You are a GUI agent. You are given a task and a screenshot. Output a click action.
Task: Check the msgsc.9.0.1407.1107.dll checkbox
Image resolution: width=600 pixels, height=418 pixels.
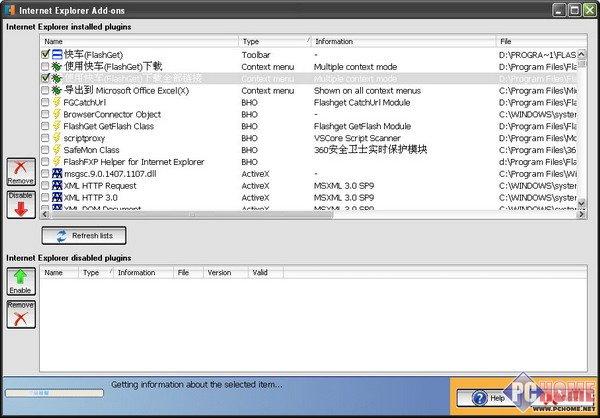(46, 173)
